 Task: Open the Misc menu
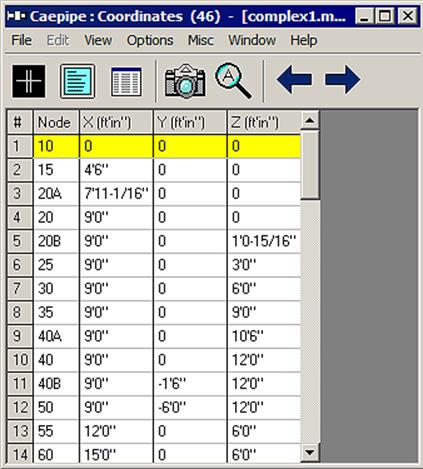[x=201, y=40]
